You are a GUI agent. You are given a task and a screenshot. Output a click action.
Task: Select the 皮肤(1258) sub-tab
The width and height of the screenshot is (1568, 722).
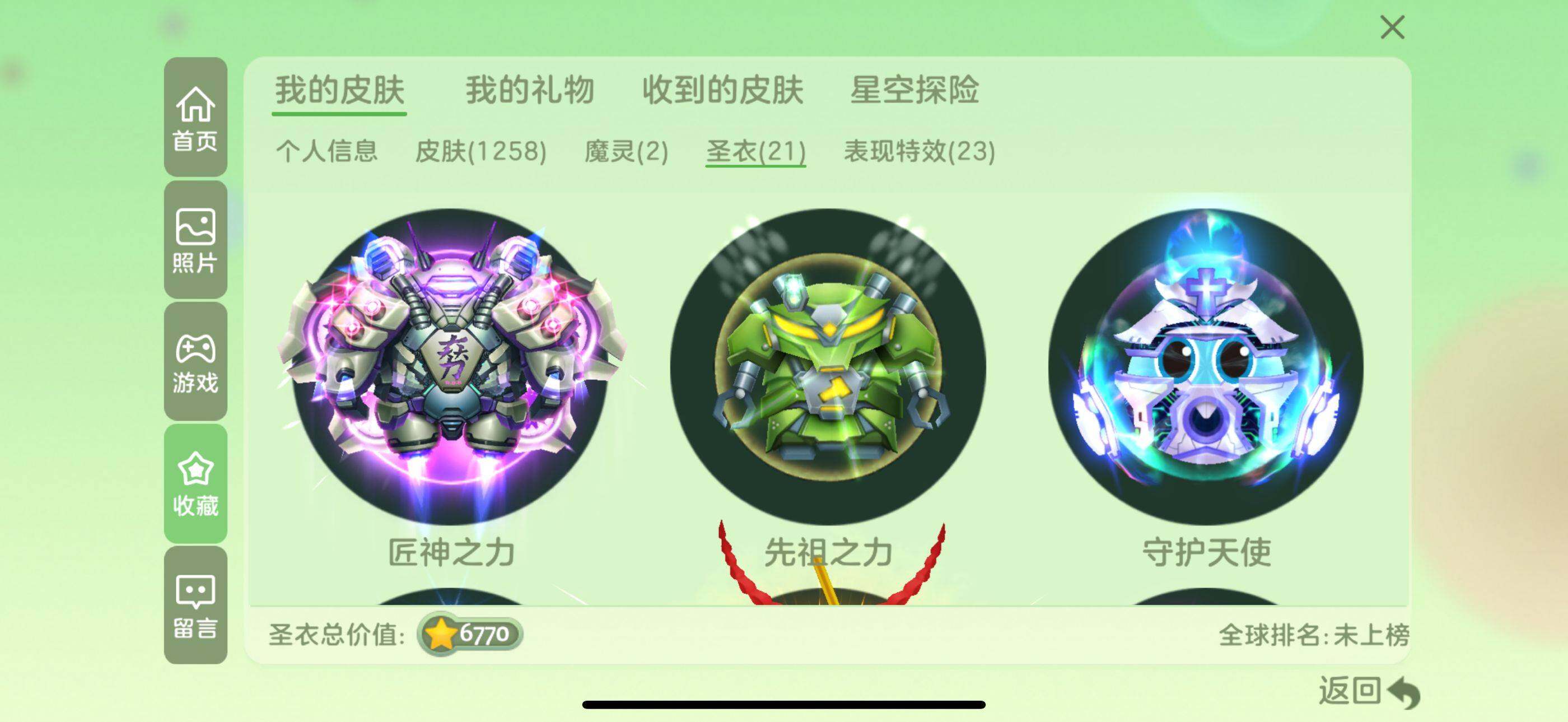click(x=481, y=151)
